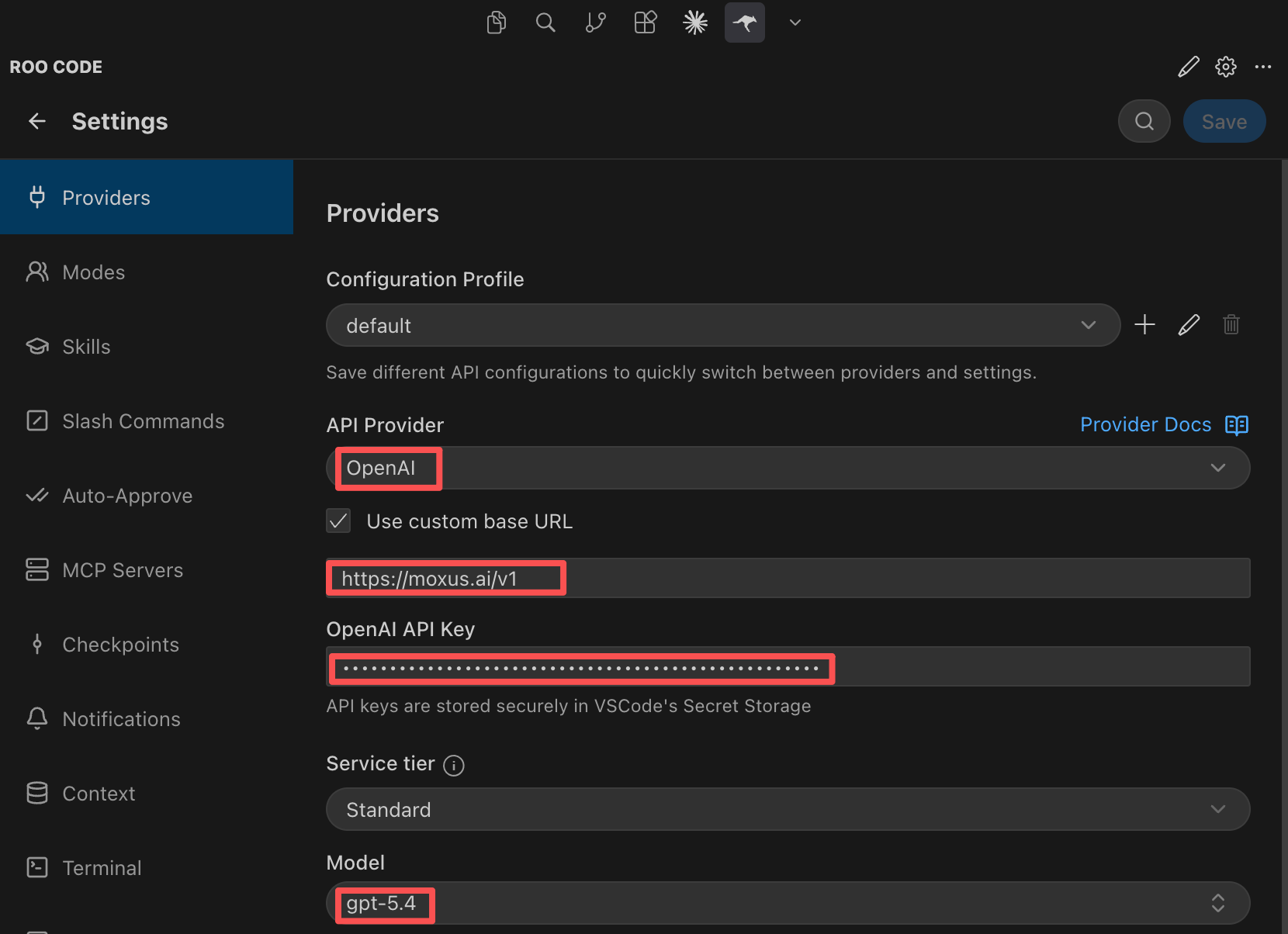Open the Notifications tab
The image size is (1288, 934).
tap(147, 718)
